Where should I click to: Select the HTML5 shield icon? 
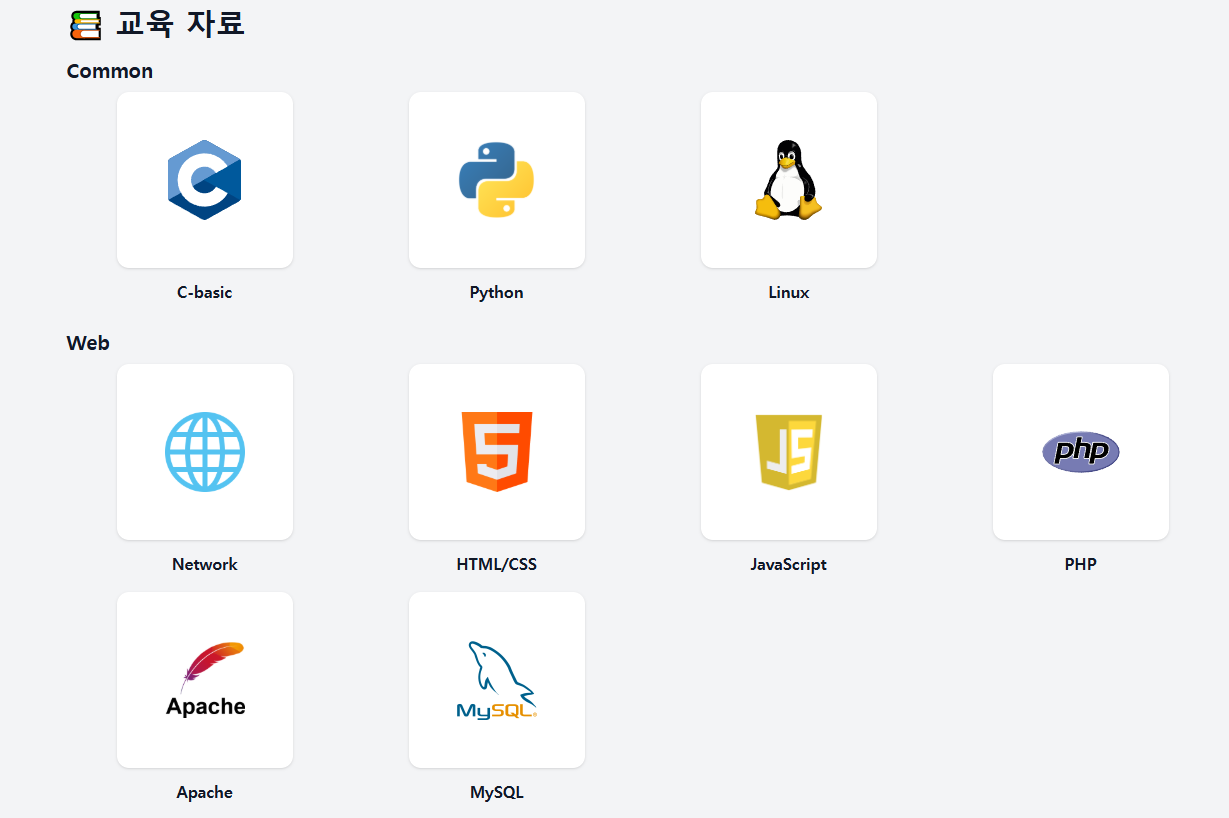click(497, 452)
